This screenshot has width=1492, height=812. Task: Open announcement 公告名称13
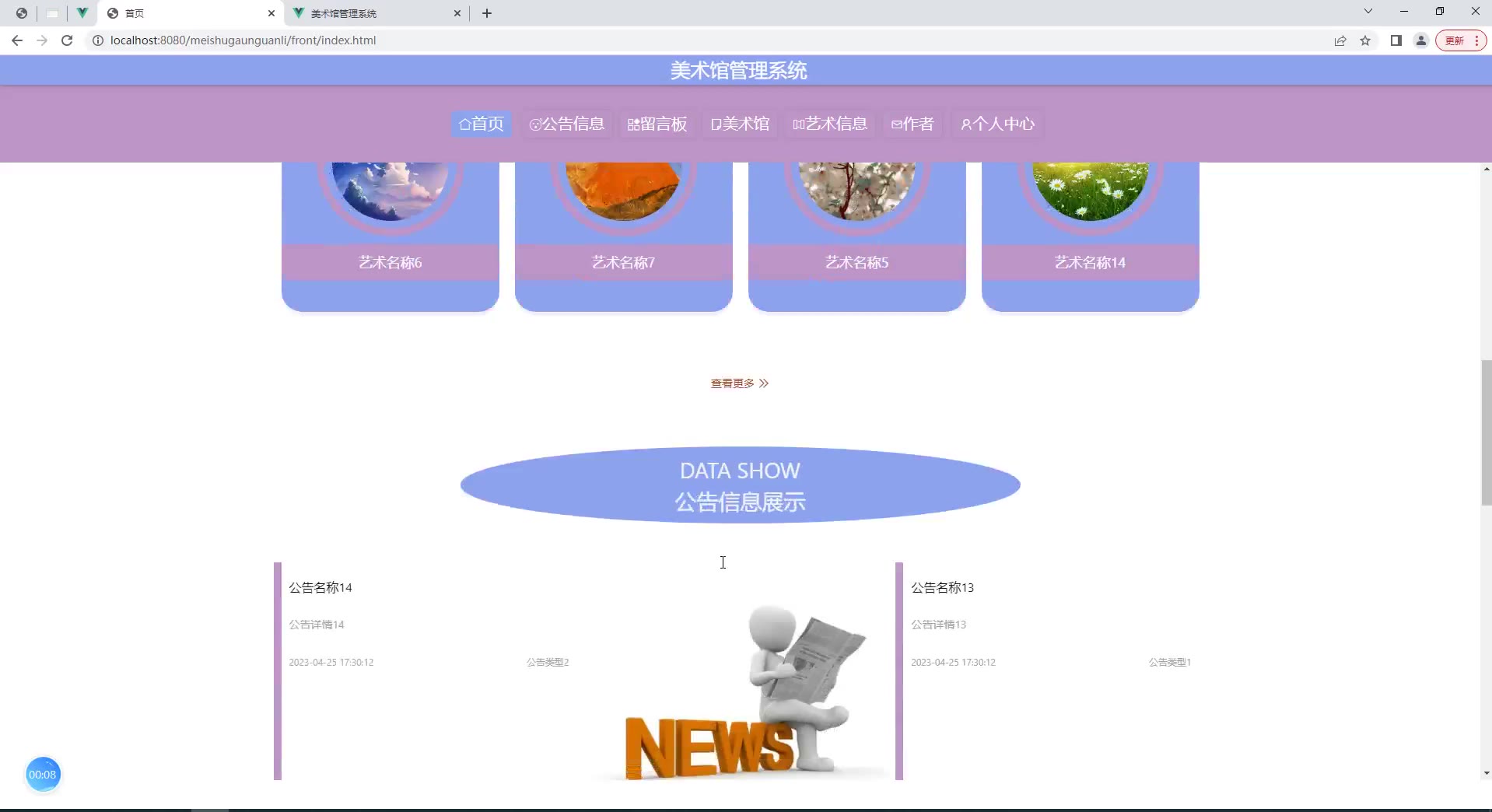coord(943,588)
